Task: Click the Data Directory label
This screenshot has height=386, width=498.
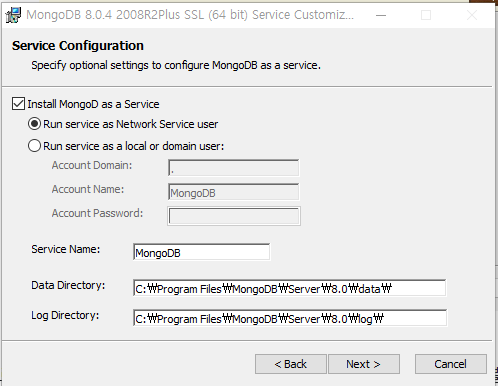Action: pos(68,285)
